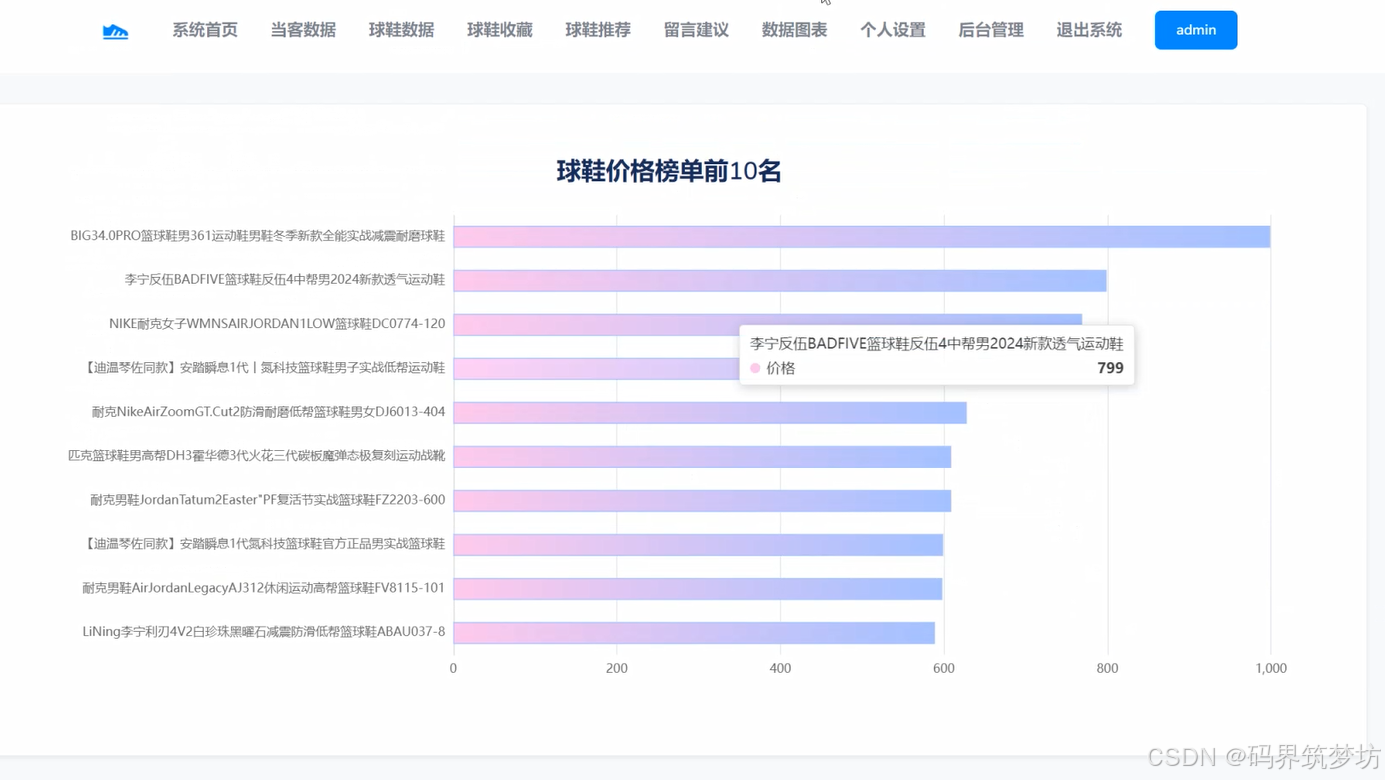Click the x-axis tick label 200
The height and width of the screenshot is (780, 1385).
tap(617, 668)
